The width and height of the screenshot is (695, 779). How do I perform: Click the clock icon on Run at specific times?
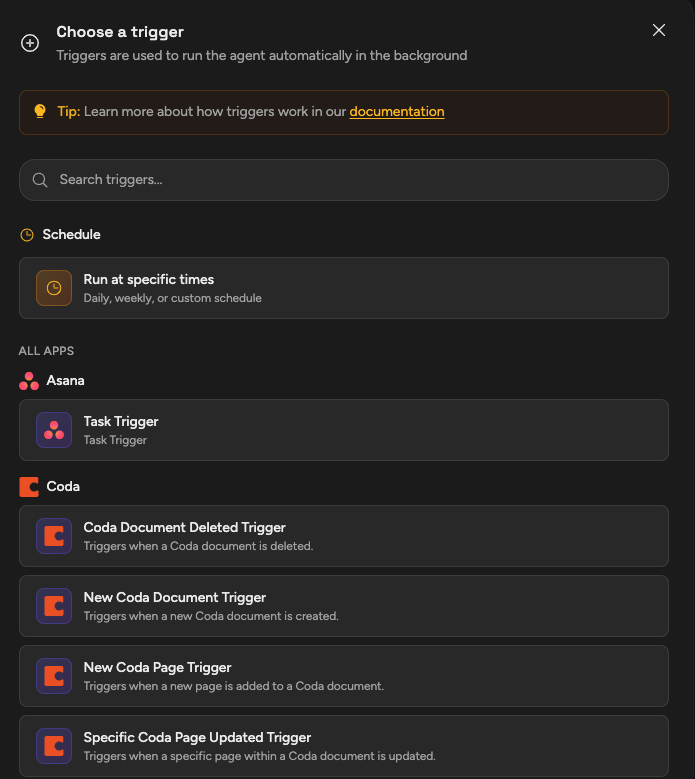[54, 288]
